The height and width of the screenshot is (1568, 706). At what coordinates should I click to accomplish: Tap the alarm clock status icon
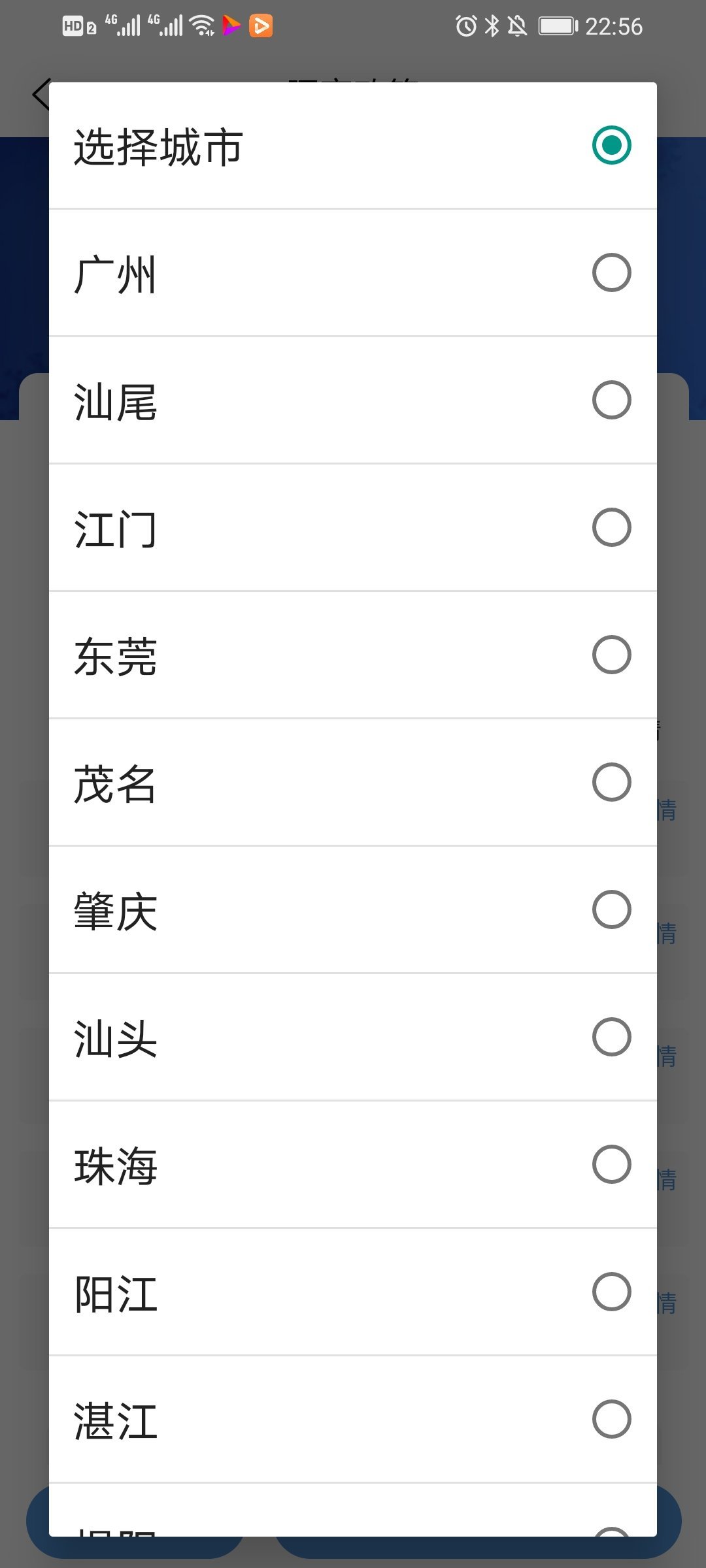[466, 26]
